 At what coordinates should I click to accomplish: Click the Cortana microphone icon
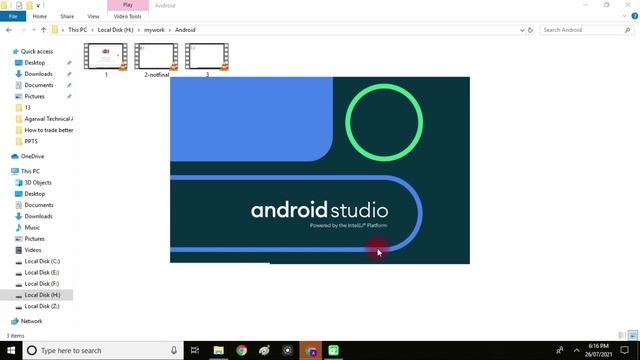(x=174, y=351)
